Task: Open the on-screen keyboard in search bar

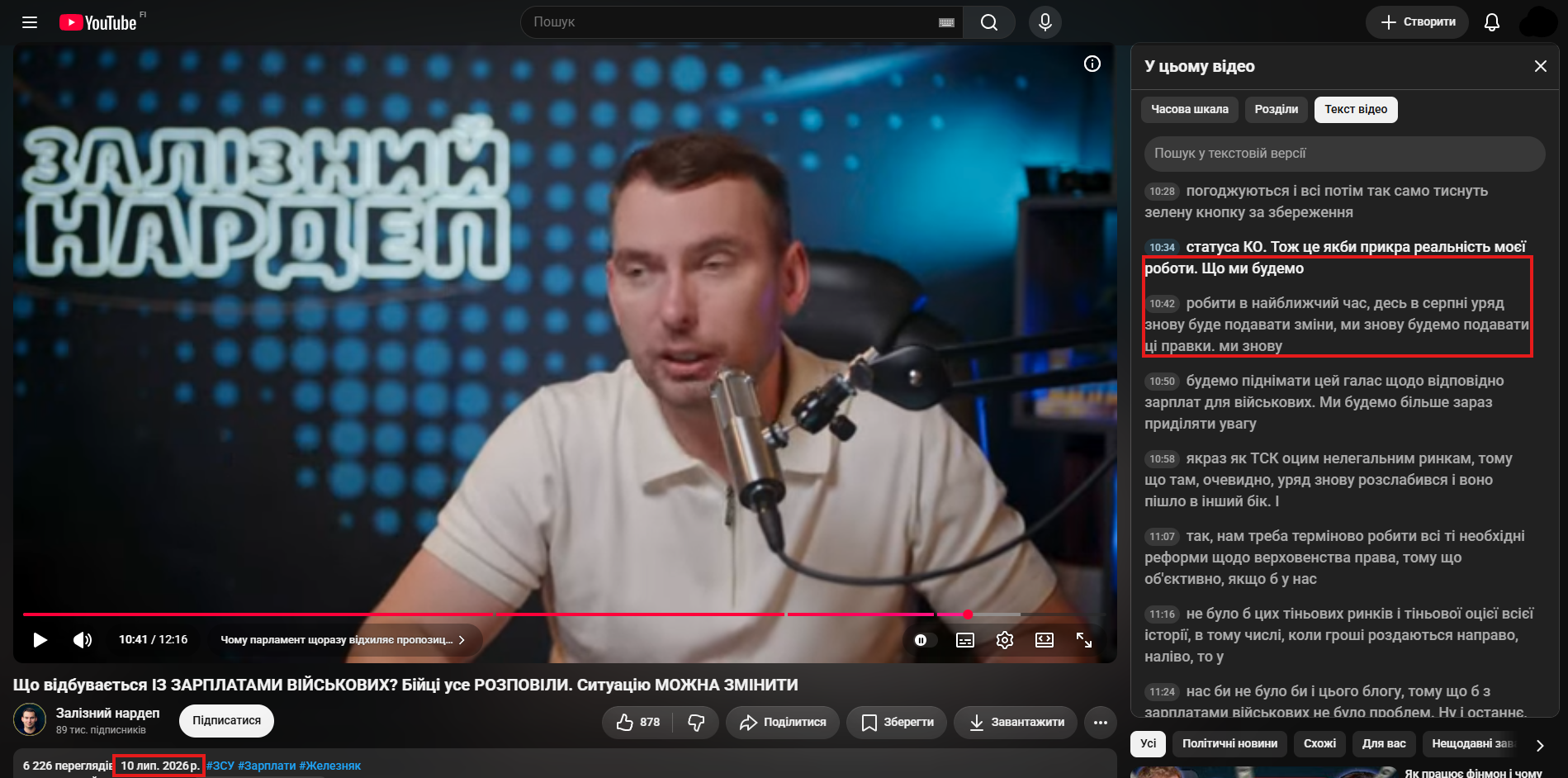Action: tap(946, 22)
